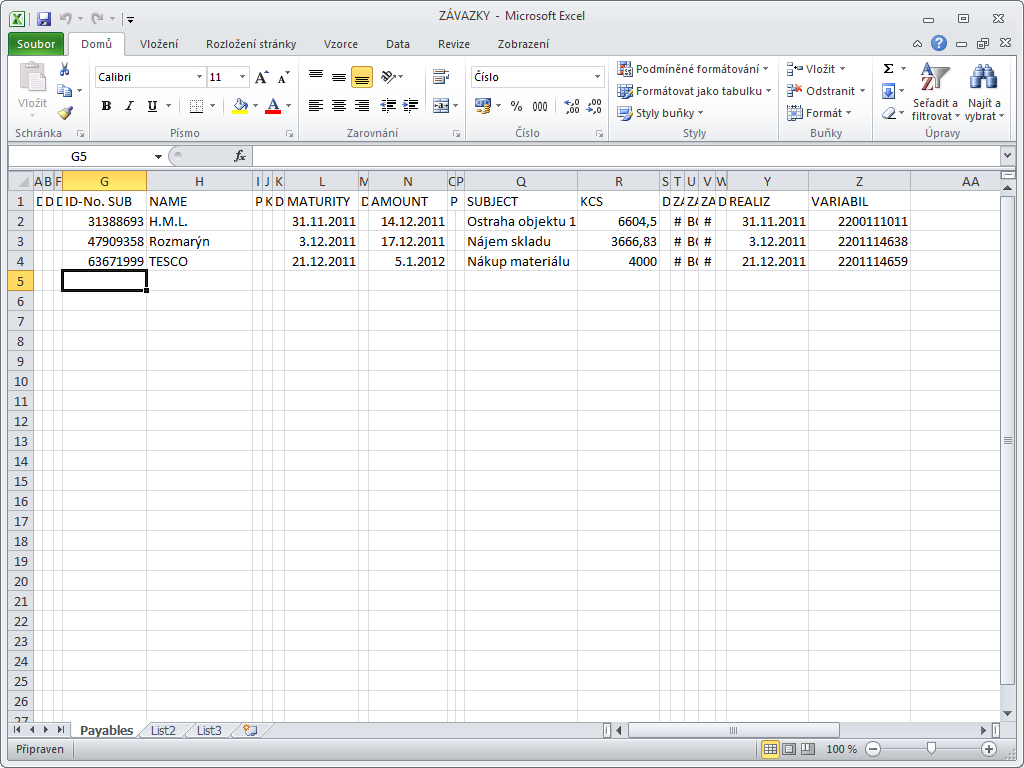Open the Soubor tab
1024x768 pixels.
(36, 44)
